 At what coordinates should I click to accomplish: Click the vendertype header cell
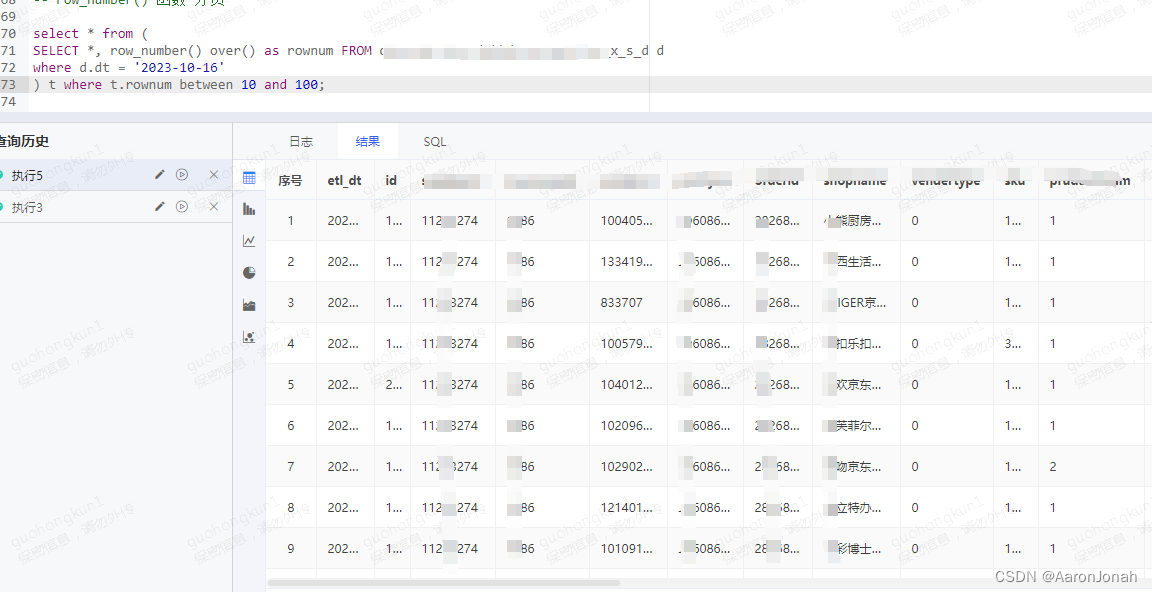tap(946, 180)
